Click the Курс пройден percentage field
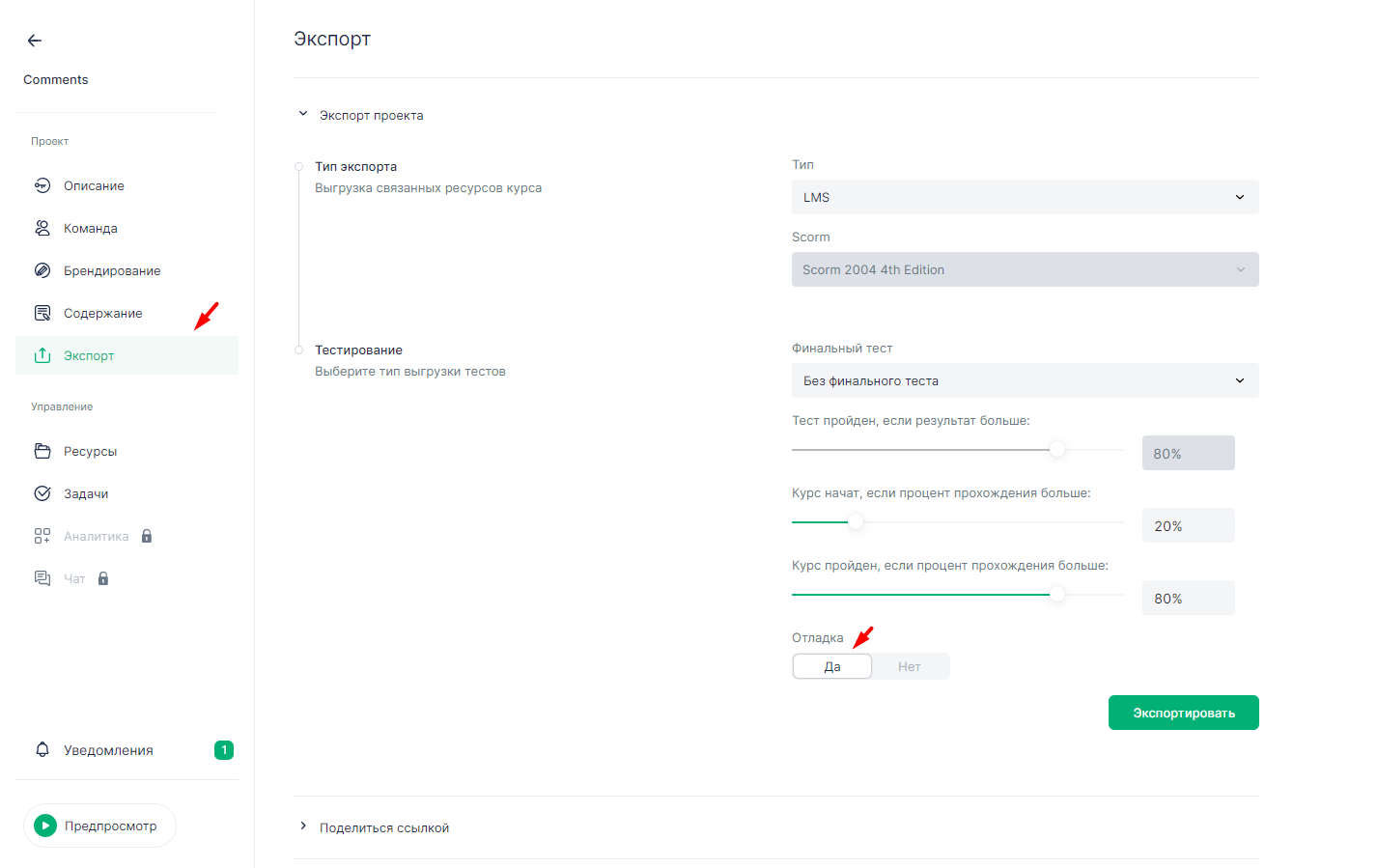This screenshot has height=868, width=1378. click(1188, 599)
